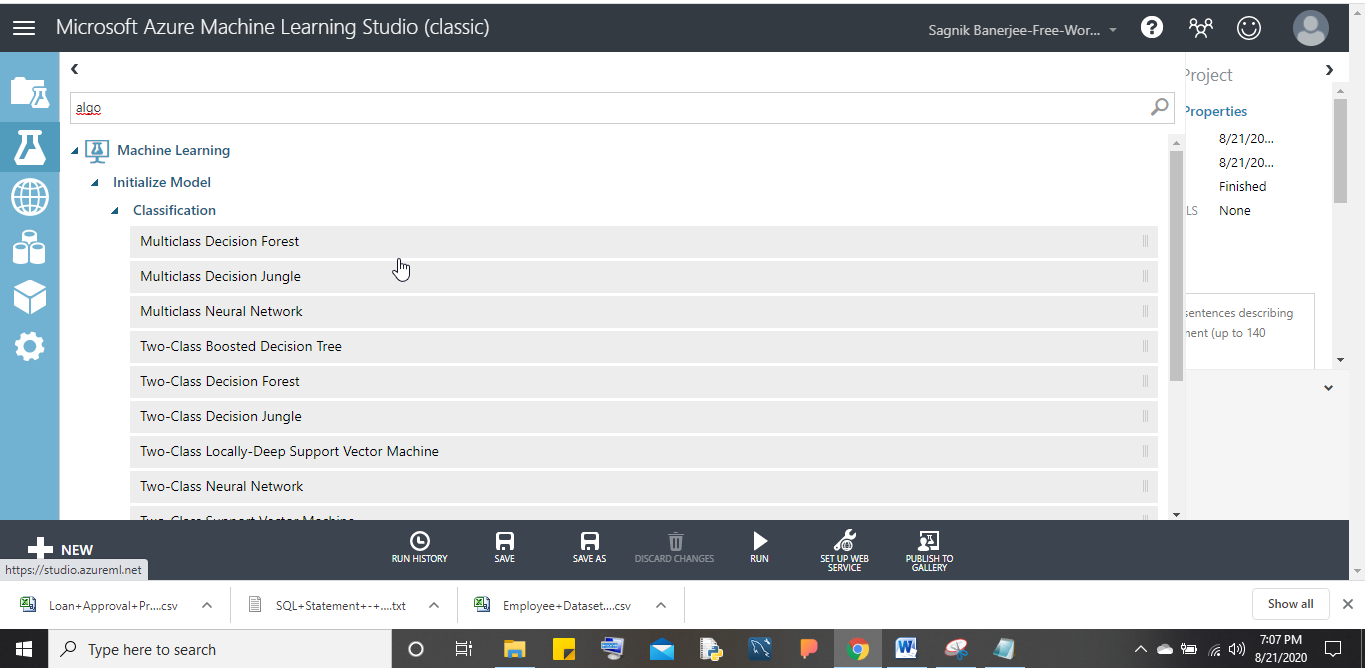Click the New plus button
Image resolution: width=1365 pixels, height=668 pixels.
60,549
